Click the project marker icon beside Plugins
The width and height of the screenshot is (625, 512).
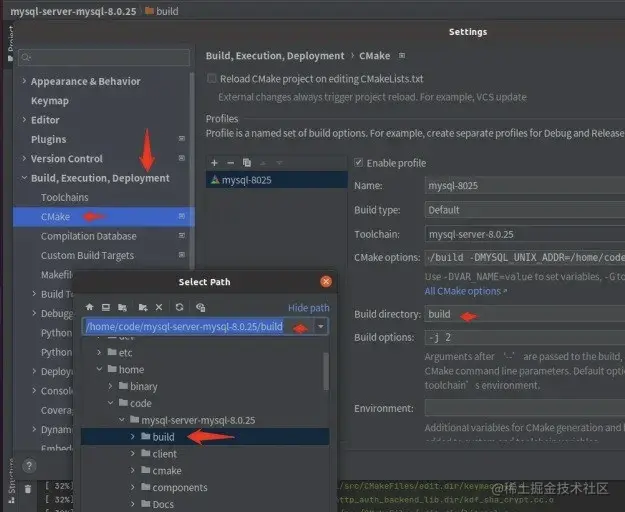click(182, 139)
